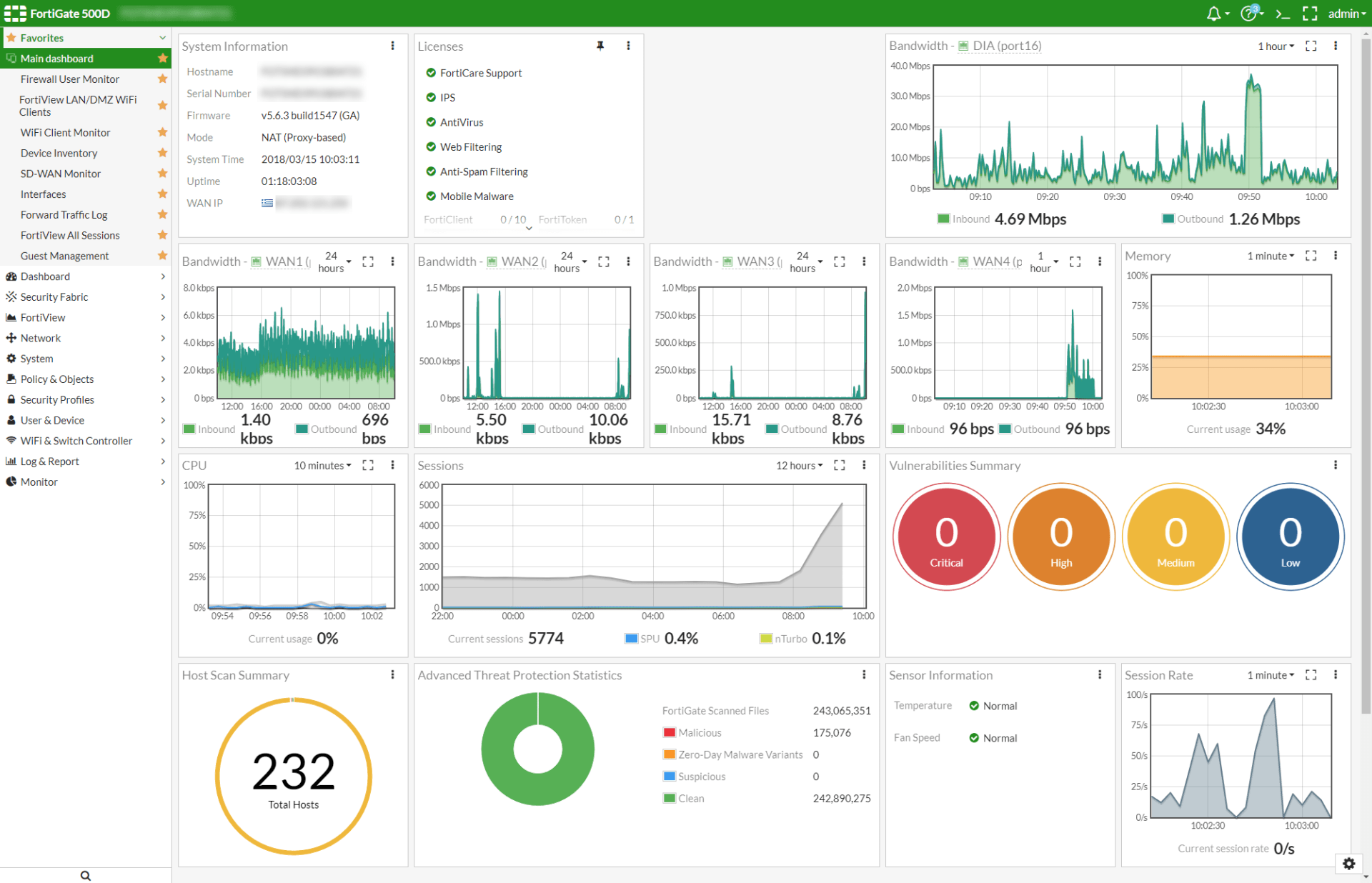1372x883 pixels.
Task: Toggle fullscreen mode in top bar
Action: tap(1310, 14)
